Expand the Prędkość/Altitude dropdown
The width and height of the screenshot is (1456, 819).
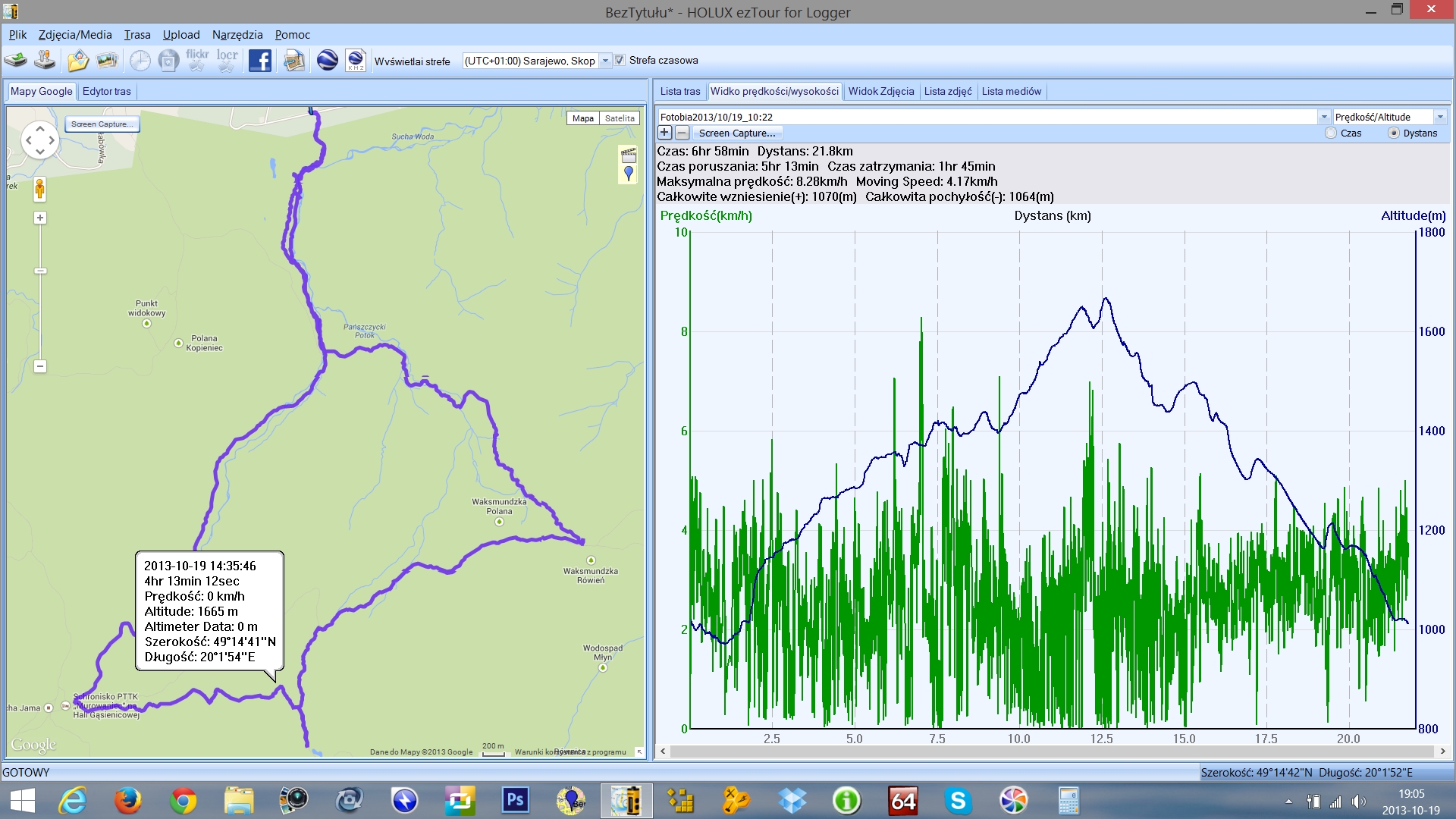(1439, 117)
